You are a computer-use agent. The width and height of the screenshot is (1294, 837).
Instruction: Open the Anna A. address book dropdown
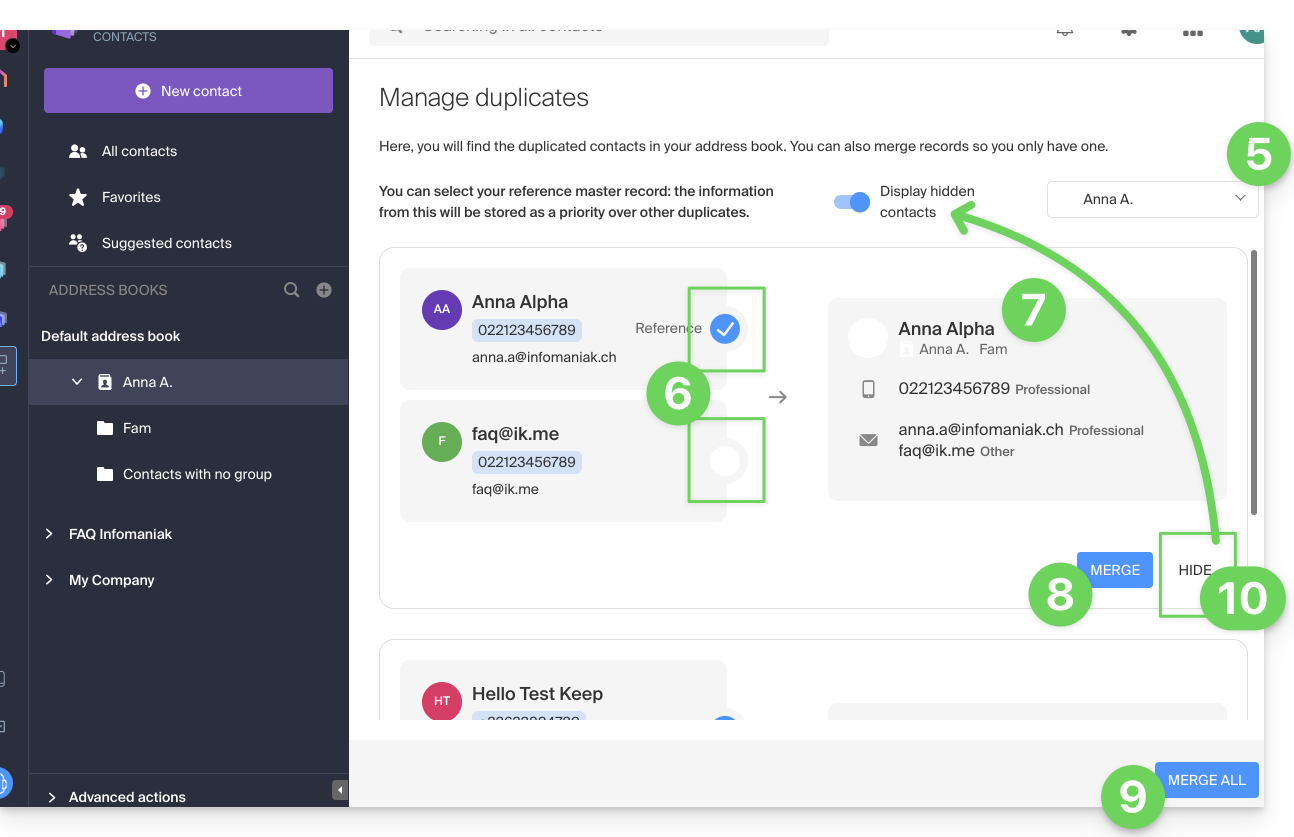(1152, 199)
